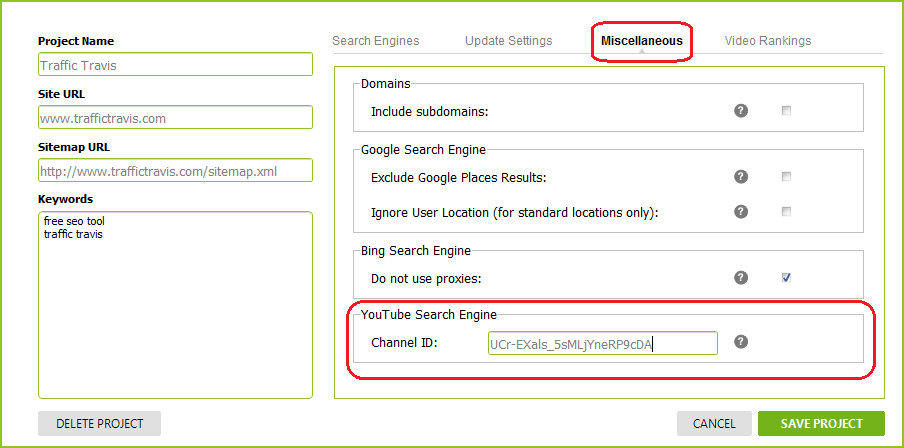
Task: Select the Miscellaneous tab
Action: [642, 41]
